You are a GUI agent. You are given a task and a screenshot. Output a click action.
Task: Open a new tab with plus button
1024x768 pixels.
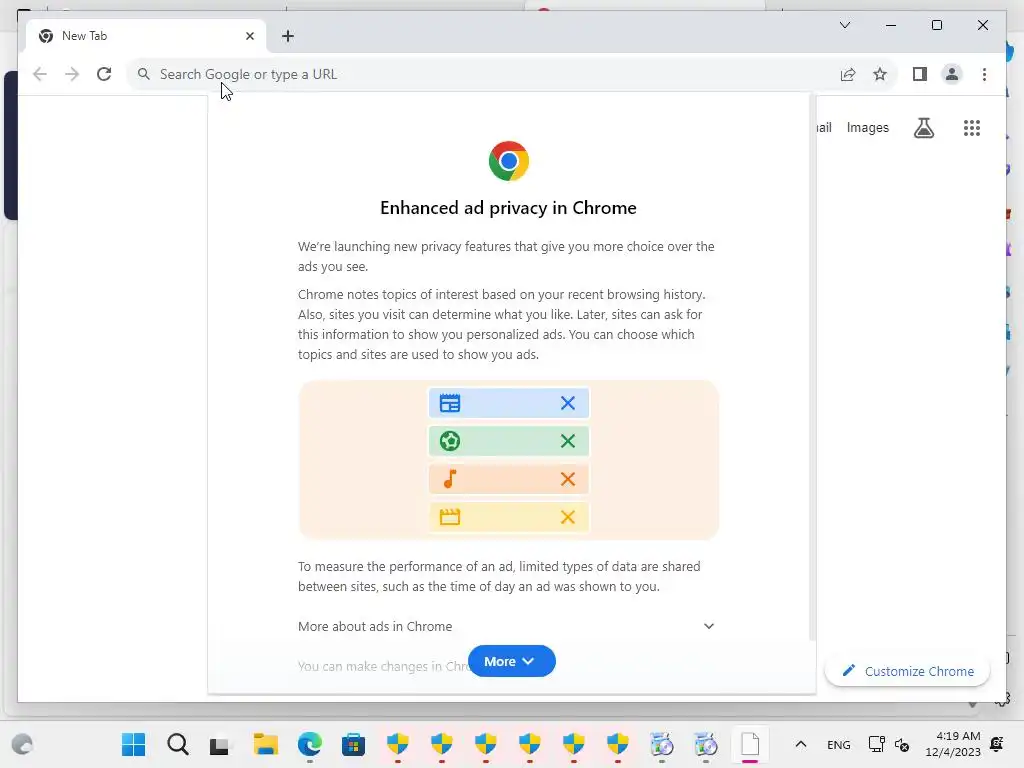[288, 36]
